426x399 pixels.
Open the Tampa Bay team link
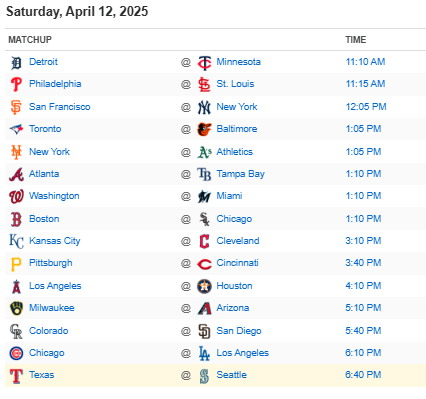240,174
